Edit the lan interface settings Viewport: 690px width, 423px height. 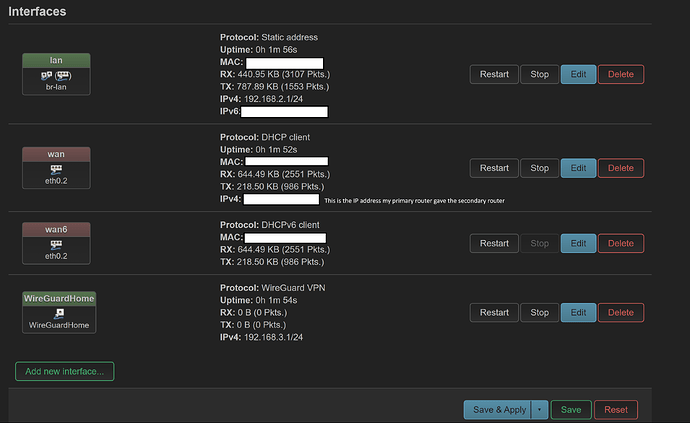point(577,74)
